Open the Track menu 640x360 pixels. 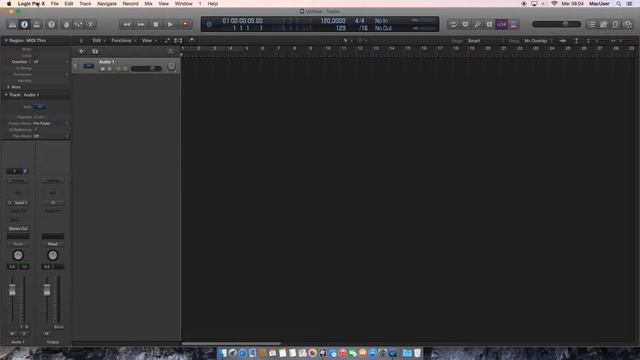coord(85,4)
